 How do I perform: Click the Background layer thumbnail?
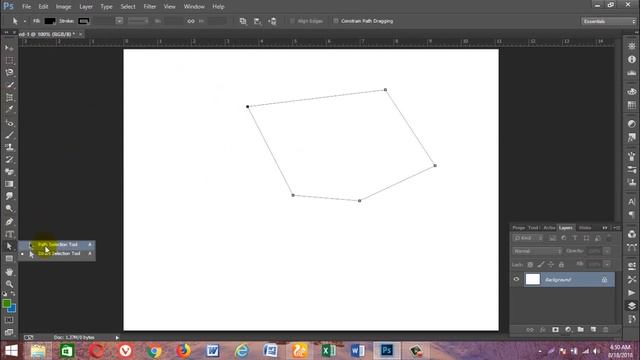[533, 280]
